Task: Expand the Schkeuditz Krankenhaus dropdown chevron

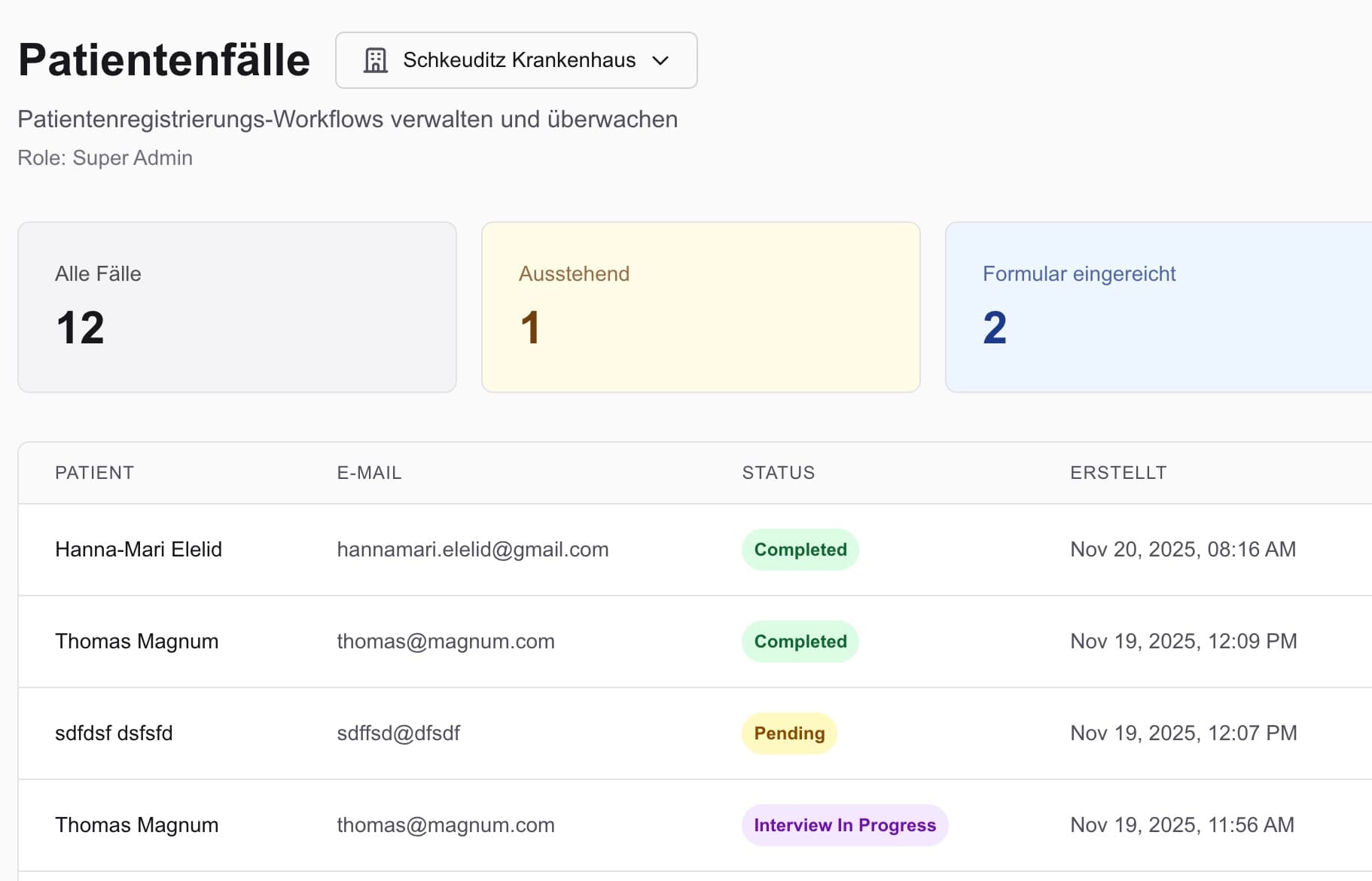Action: click(x=660, y=60)
